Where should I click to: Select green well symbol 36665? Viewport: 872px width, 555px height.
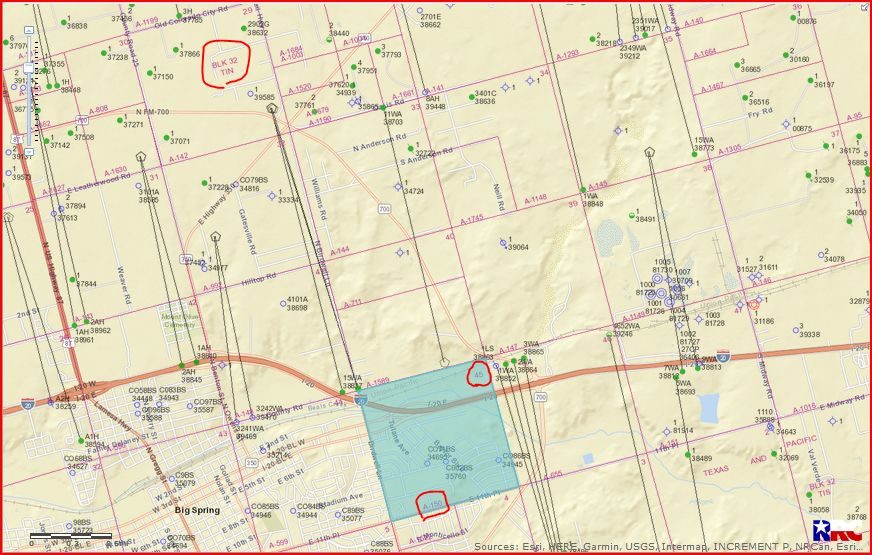coord(737,65)
